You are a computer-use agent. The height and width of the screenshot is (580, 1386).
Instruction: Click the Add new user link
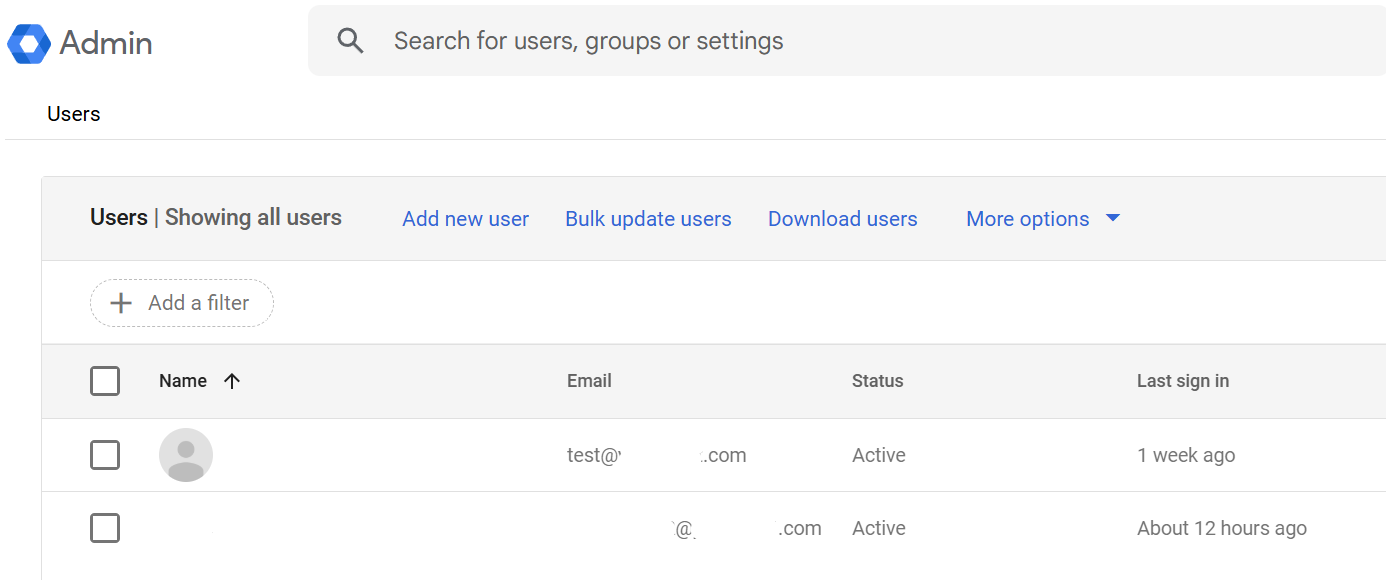pos(465,219)
